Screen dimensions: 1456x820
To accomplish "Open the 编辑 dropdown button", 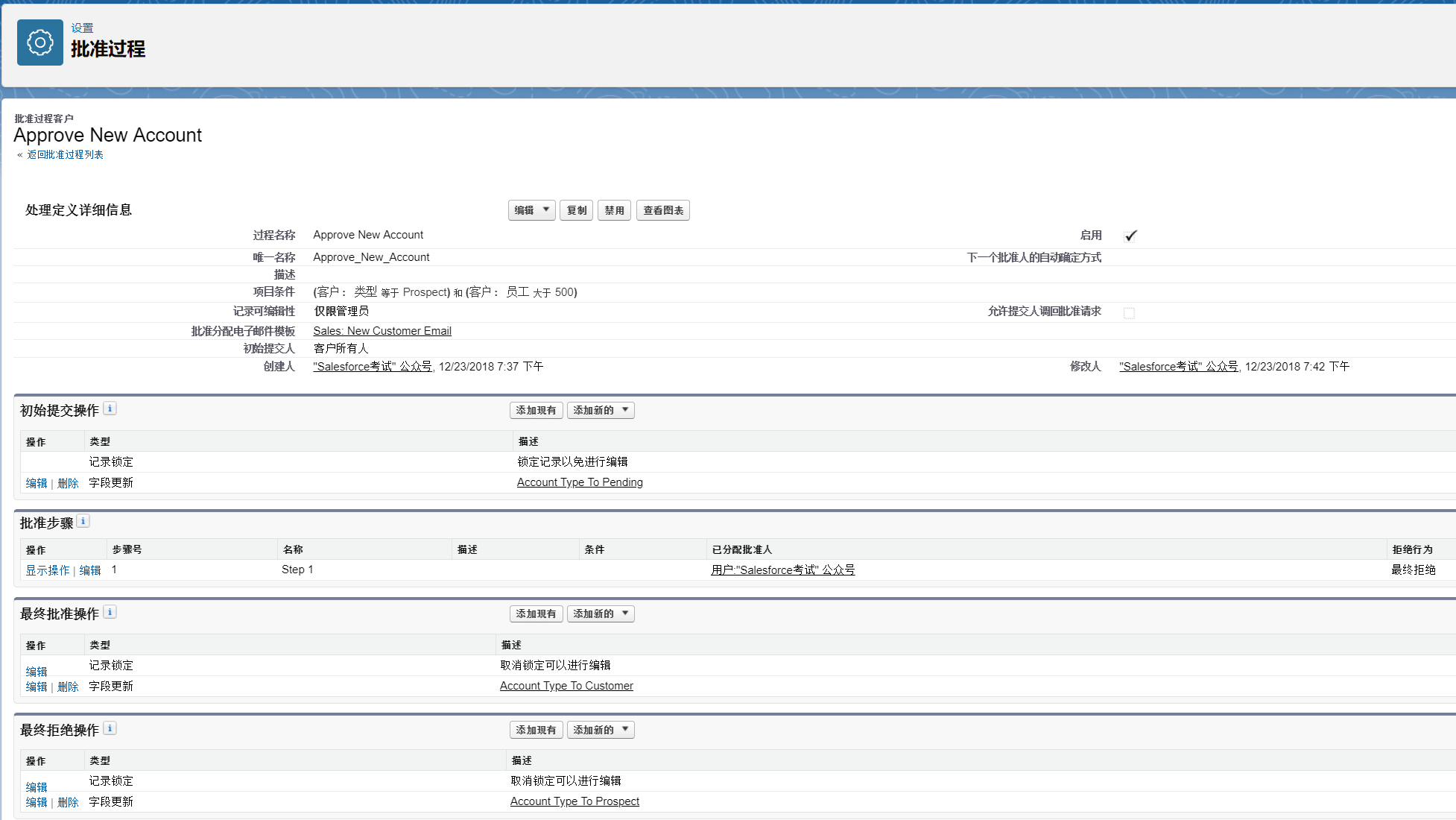I will pos(531,210).
